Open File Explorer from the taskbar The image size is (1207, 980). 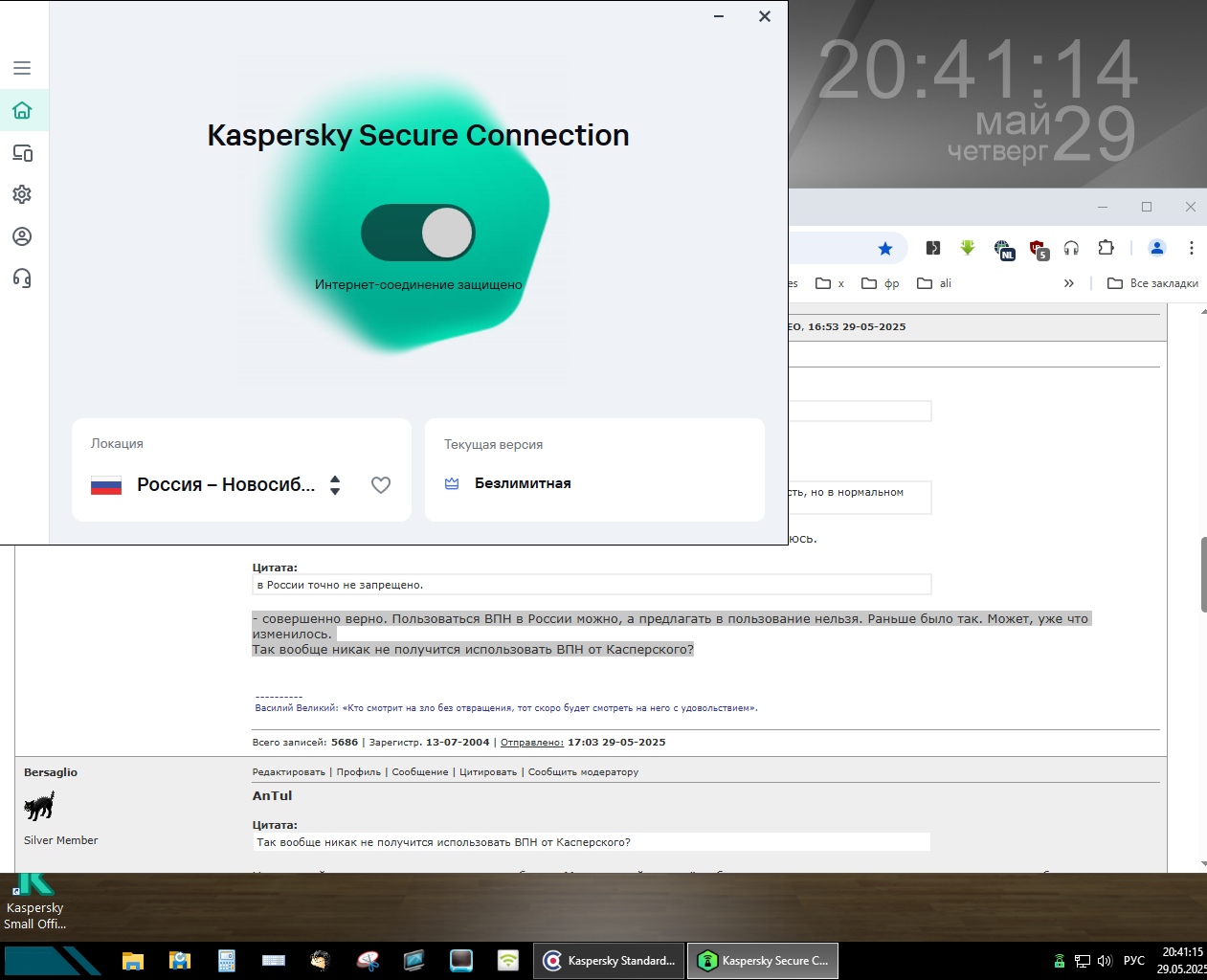point(133,961)
